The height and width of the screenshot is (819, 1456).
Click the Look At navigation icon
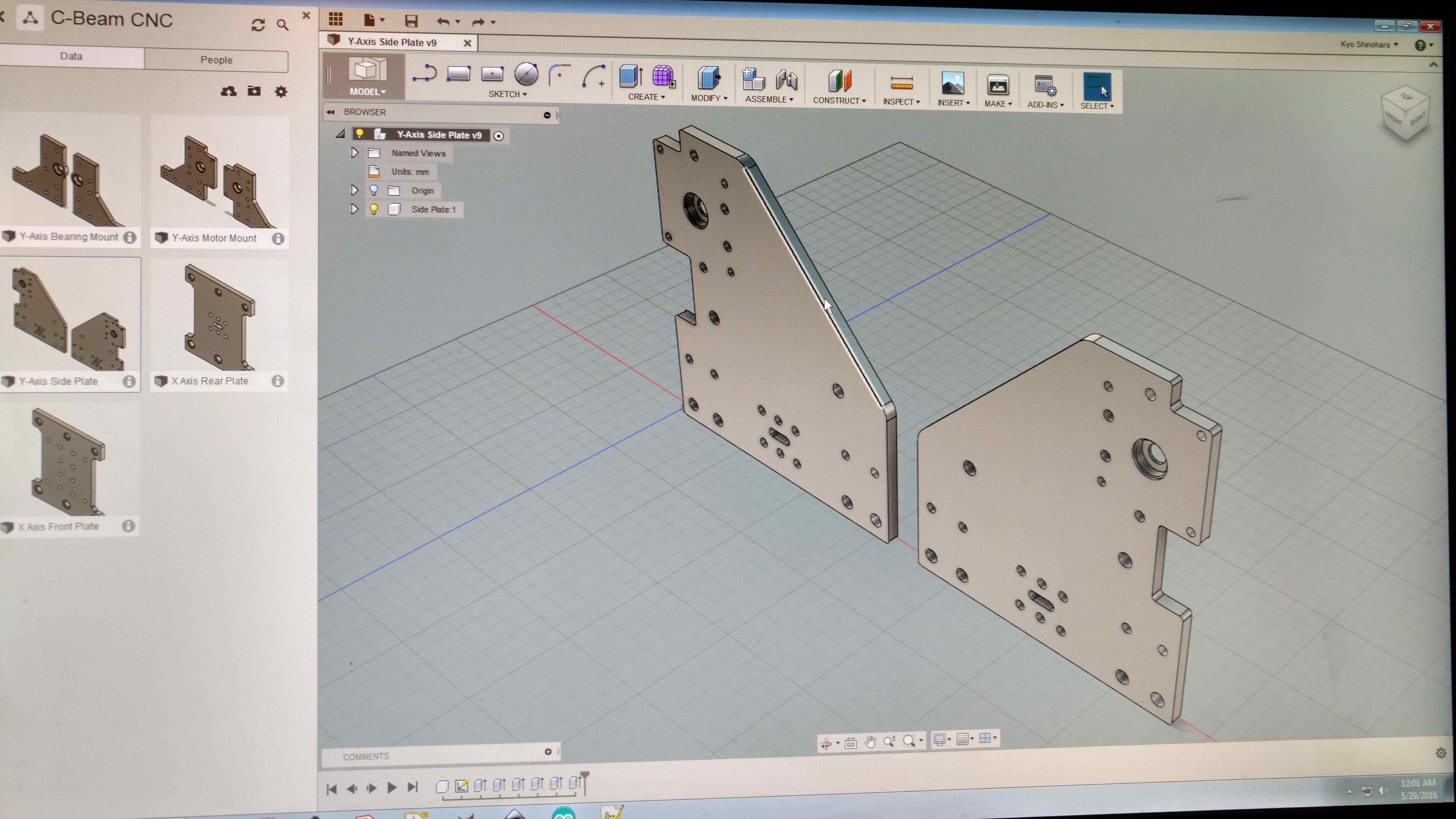(851, 743)
